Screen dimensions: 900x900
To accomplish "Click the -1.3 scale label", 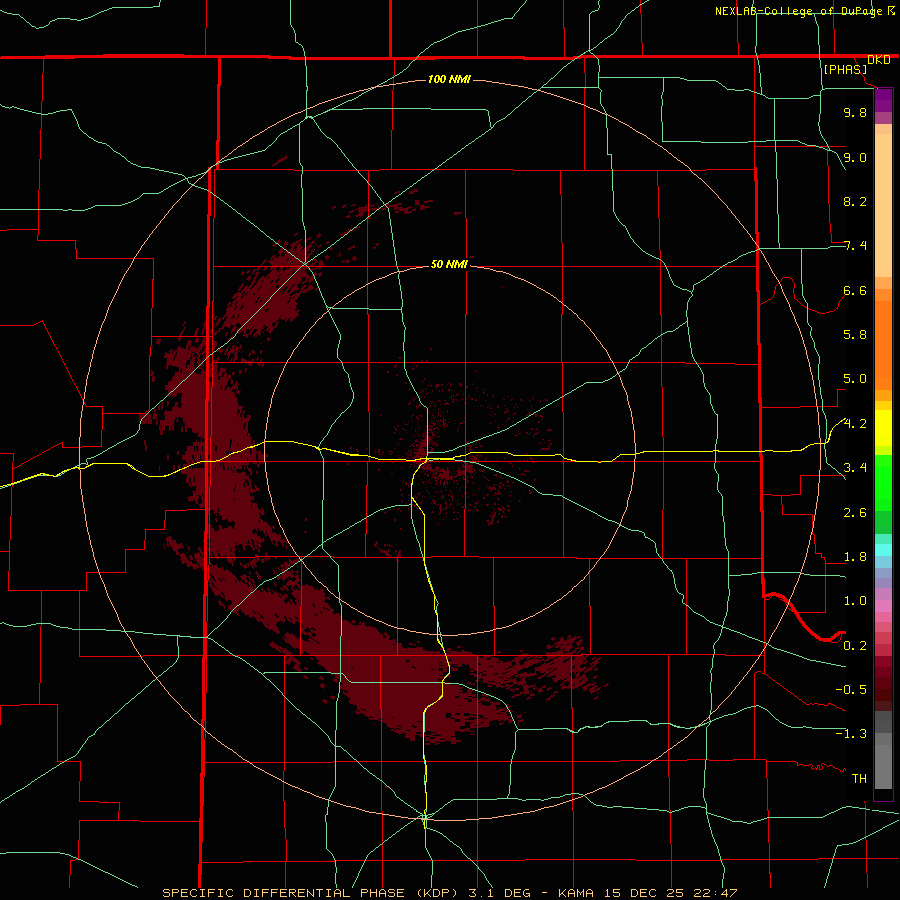I will tap(851, 734).
